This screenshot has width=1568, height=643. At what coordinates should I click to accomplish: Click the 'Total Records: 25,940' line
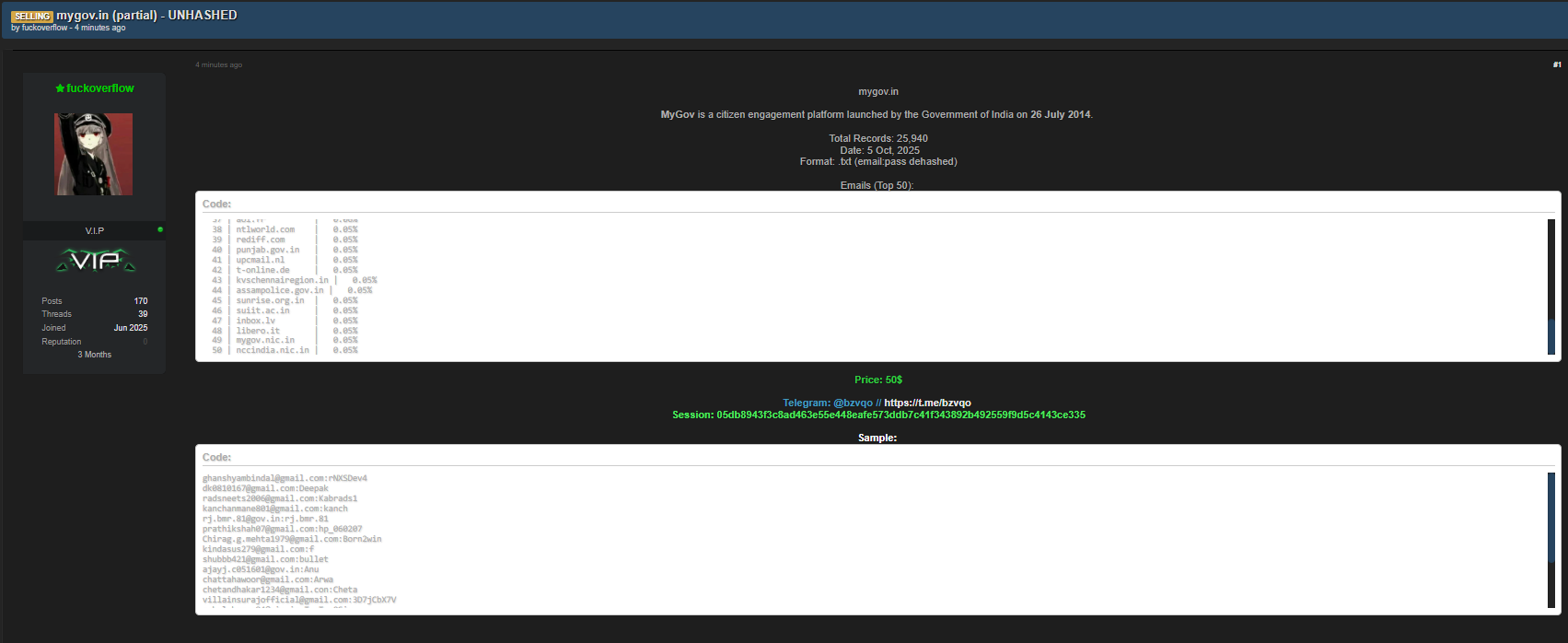pyautogui.click(x=878, y=138)
